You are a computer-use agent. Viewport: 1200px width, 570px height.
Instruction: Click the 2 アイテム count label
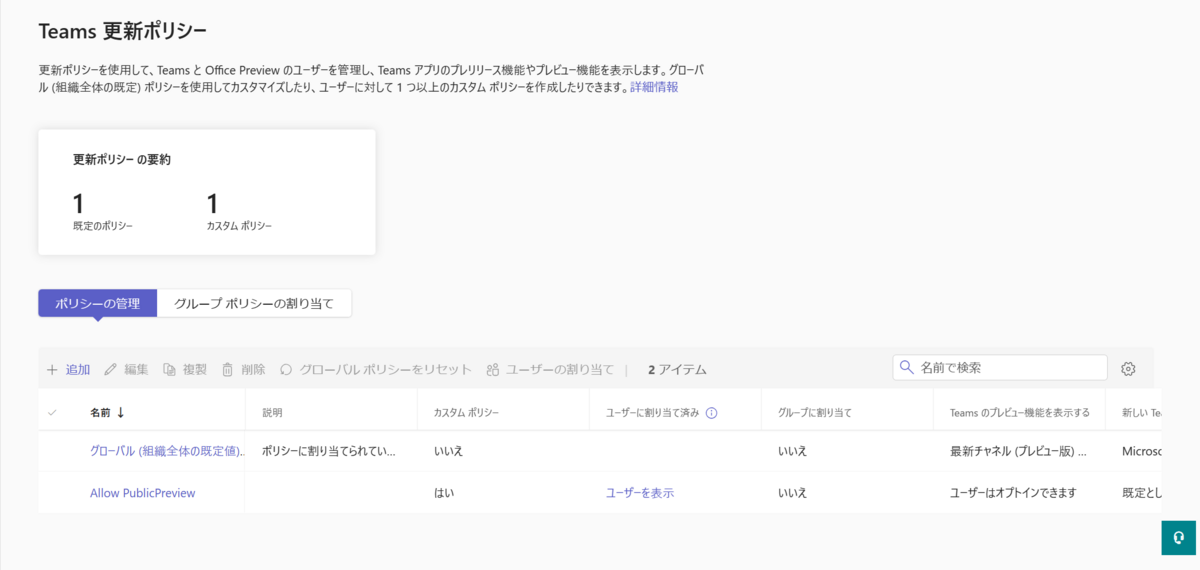pos(677,369)
